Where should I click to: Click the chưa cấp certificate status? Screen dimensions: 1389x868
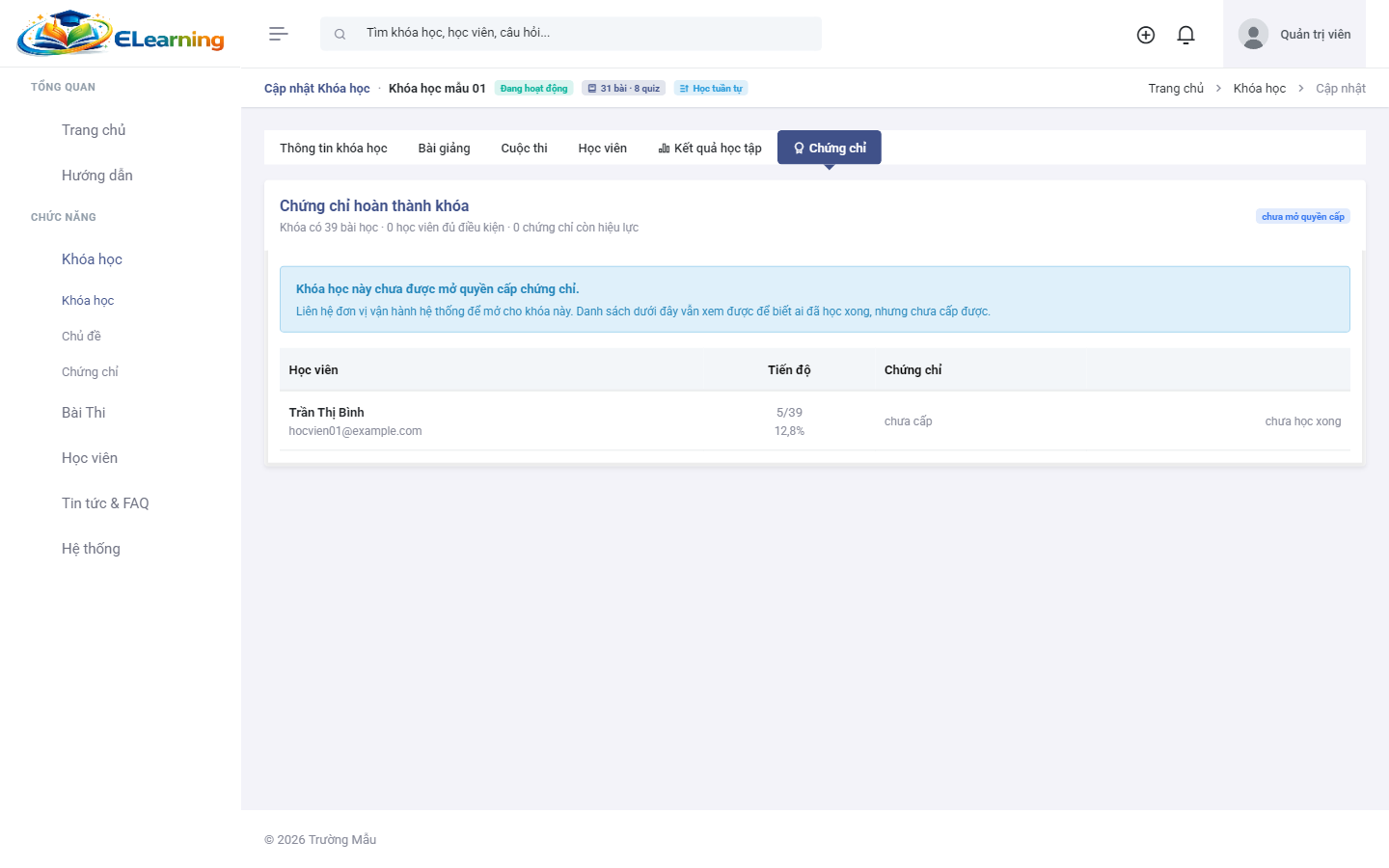909,421
